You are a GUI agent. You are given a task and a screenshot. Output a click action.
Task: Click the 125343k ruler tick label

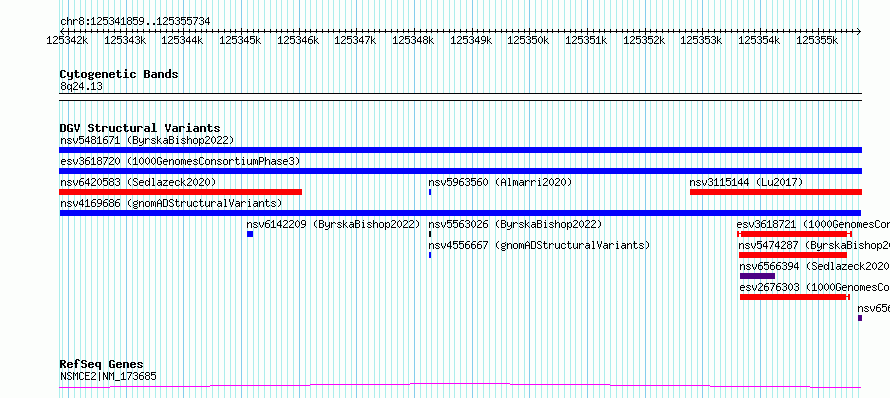coord(125,40)
